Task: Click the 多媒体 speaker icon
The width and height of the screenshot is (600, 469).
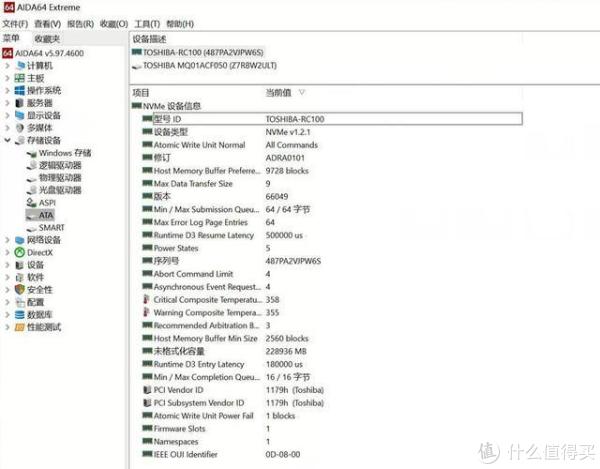Action: [x=20, y=128]
